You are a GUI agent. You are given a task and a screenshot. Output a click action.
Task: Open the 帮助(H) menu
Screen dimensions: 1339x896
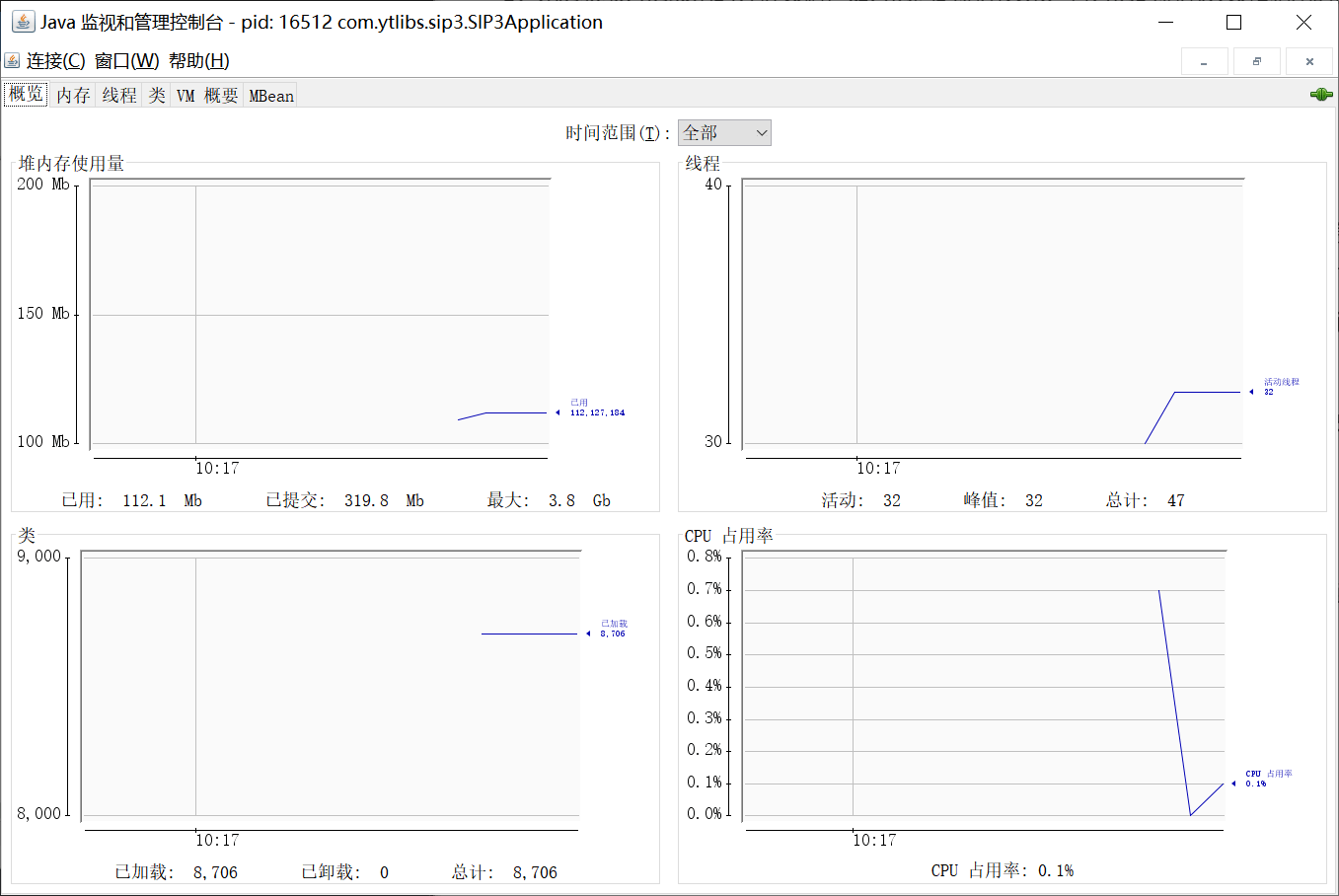point(199,61)
